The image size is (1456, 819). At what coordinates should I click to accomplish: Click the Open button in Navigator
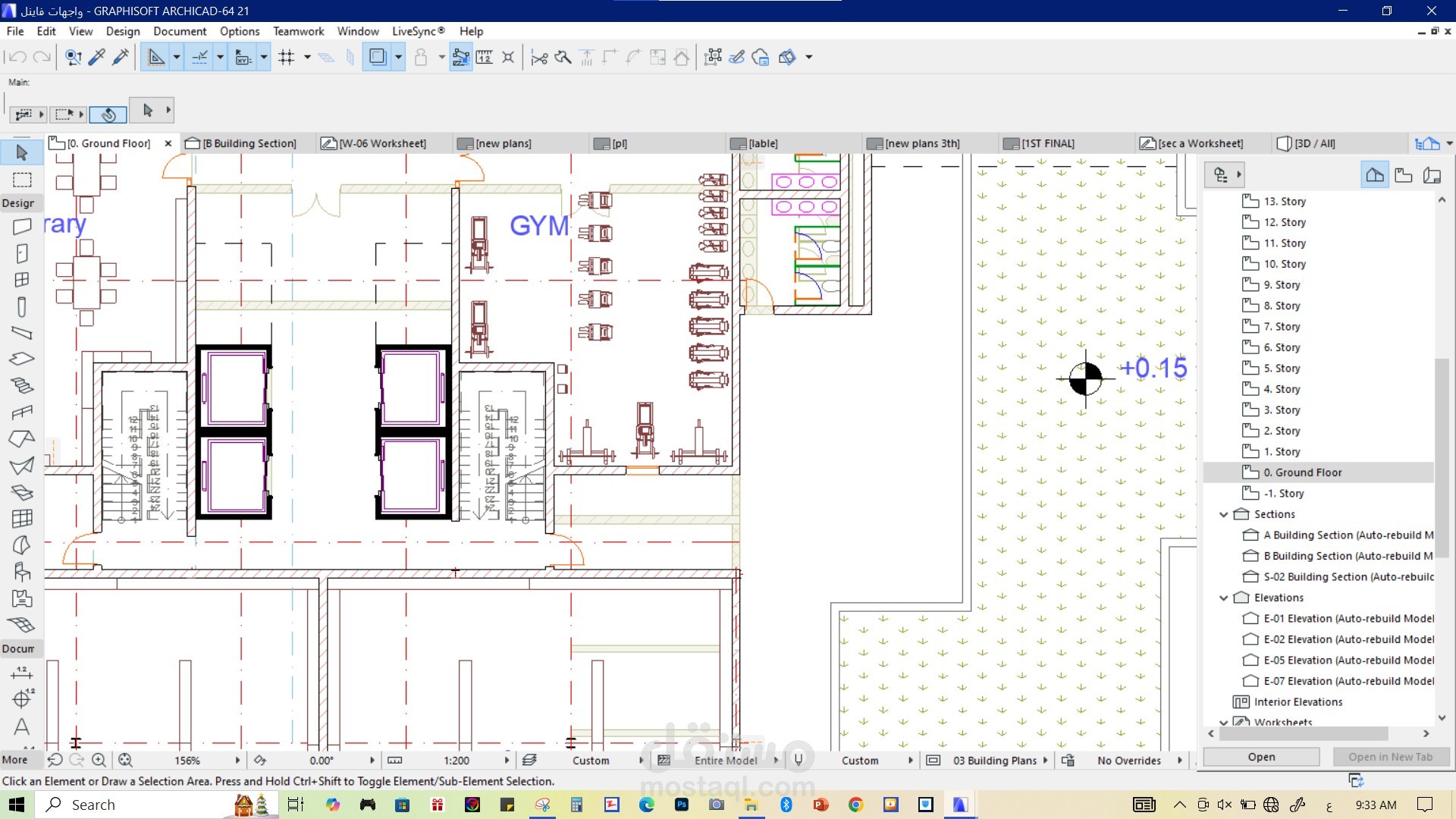(x=1261, y=757)
